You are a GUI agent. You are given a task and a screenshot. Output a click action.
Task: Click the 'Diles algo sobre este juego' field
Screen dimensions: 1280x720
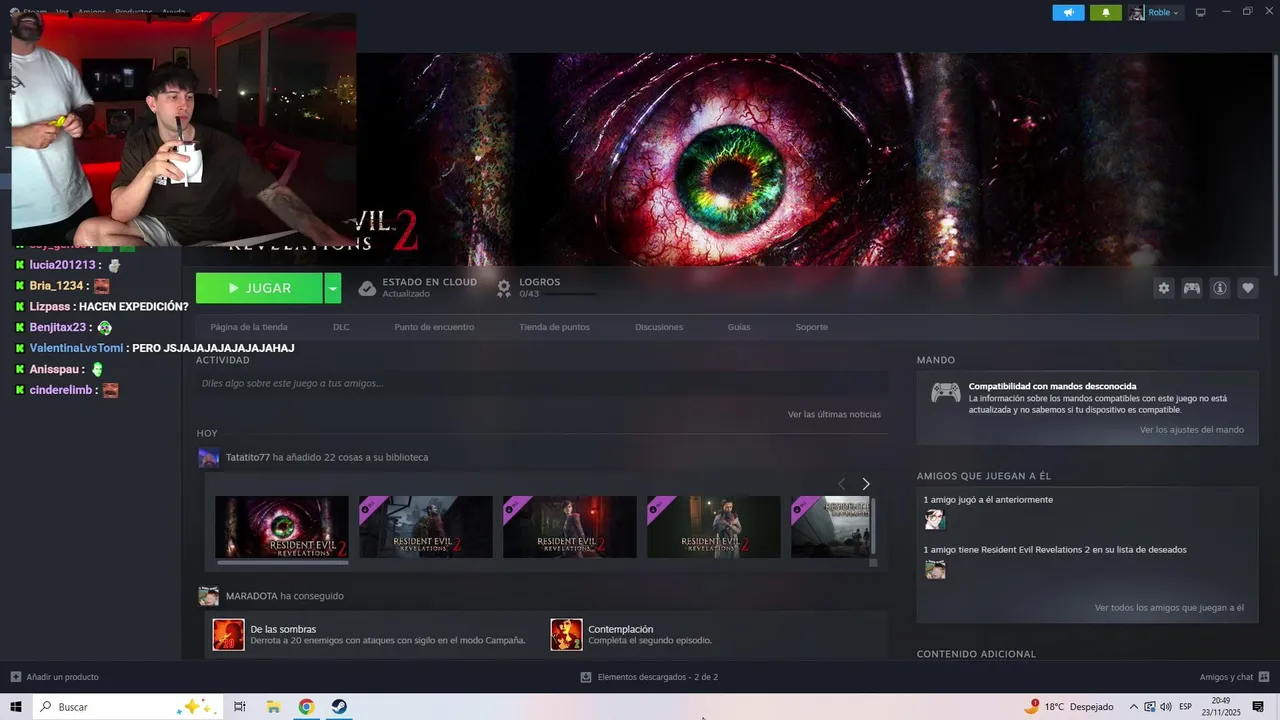[542, 383]
